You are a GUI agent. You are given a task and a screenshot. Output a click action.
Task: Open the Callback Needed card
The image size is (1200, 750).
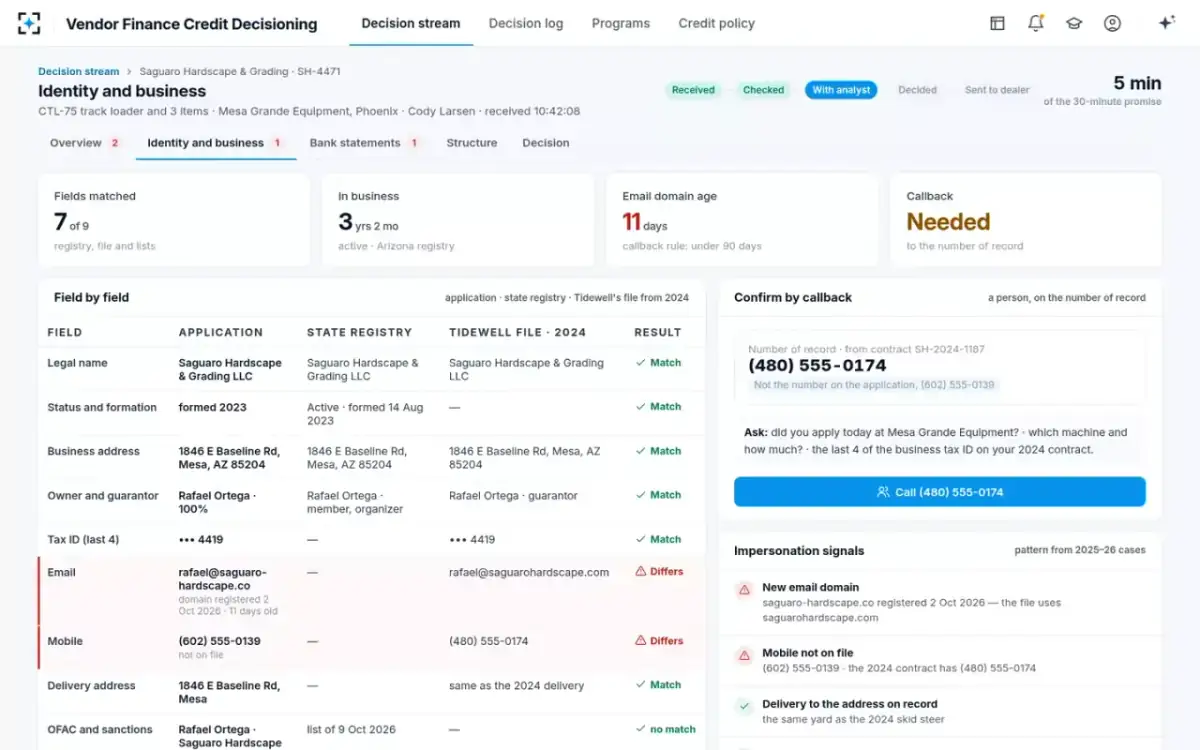(x=1026, y=220)
